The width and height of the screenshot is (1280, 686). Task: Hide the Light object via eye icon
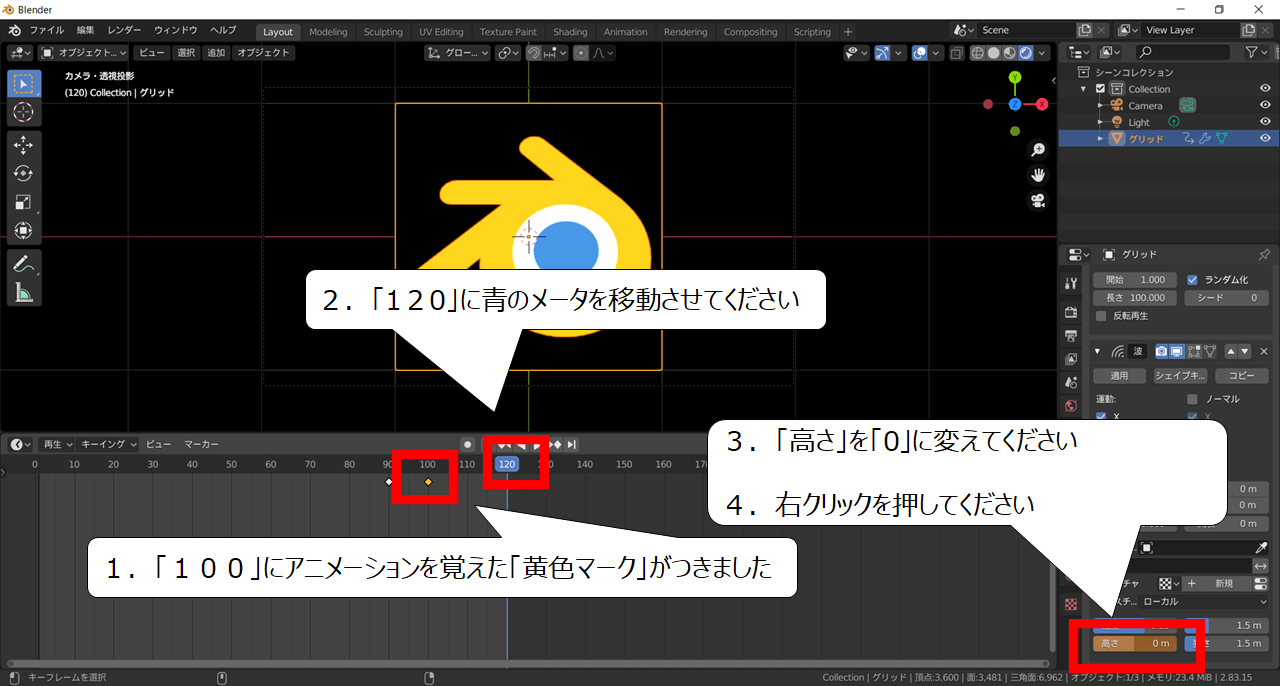tap(1265, 122)
